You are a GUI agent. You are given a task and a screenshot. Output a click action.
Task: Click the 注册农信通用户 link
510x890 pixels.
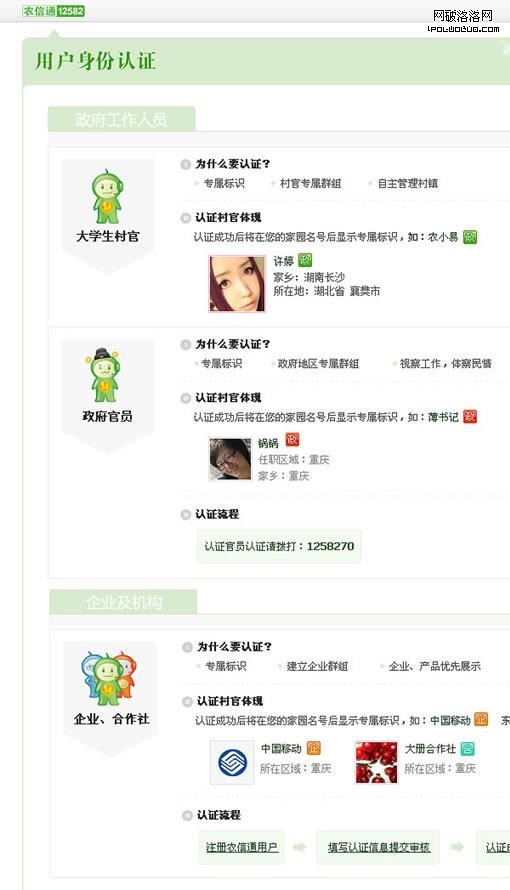[x=242, y=847]
